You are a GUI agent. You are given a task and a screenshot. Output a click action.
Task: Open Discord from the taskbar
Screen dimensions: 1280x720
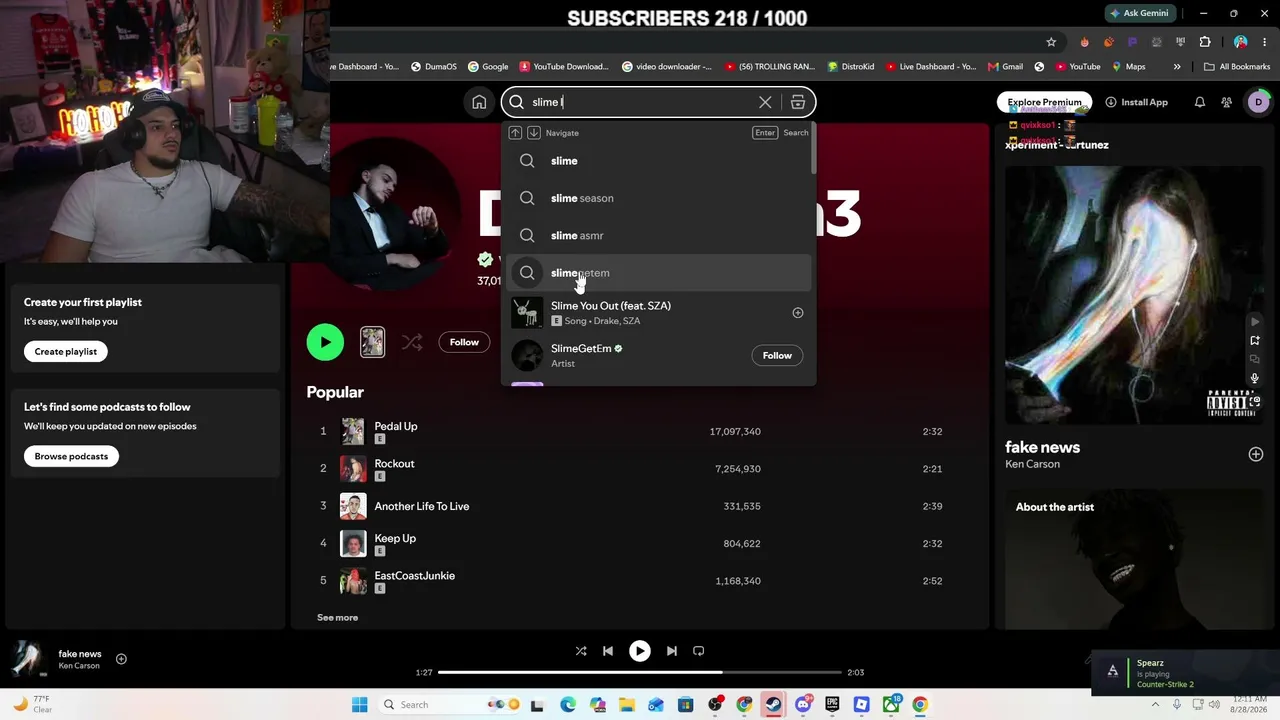803,705
